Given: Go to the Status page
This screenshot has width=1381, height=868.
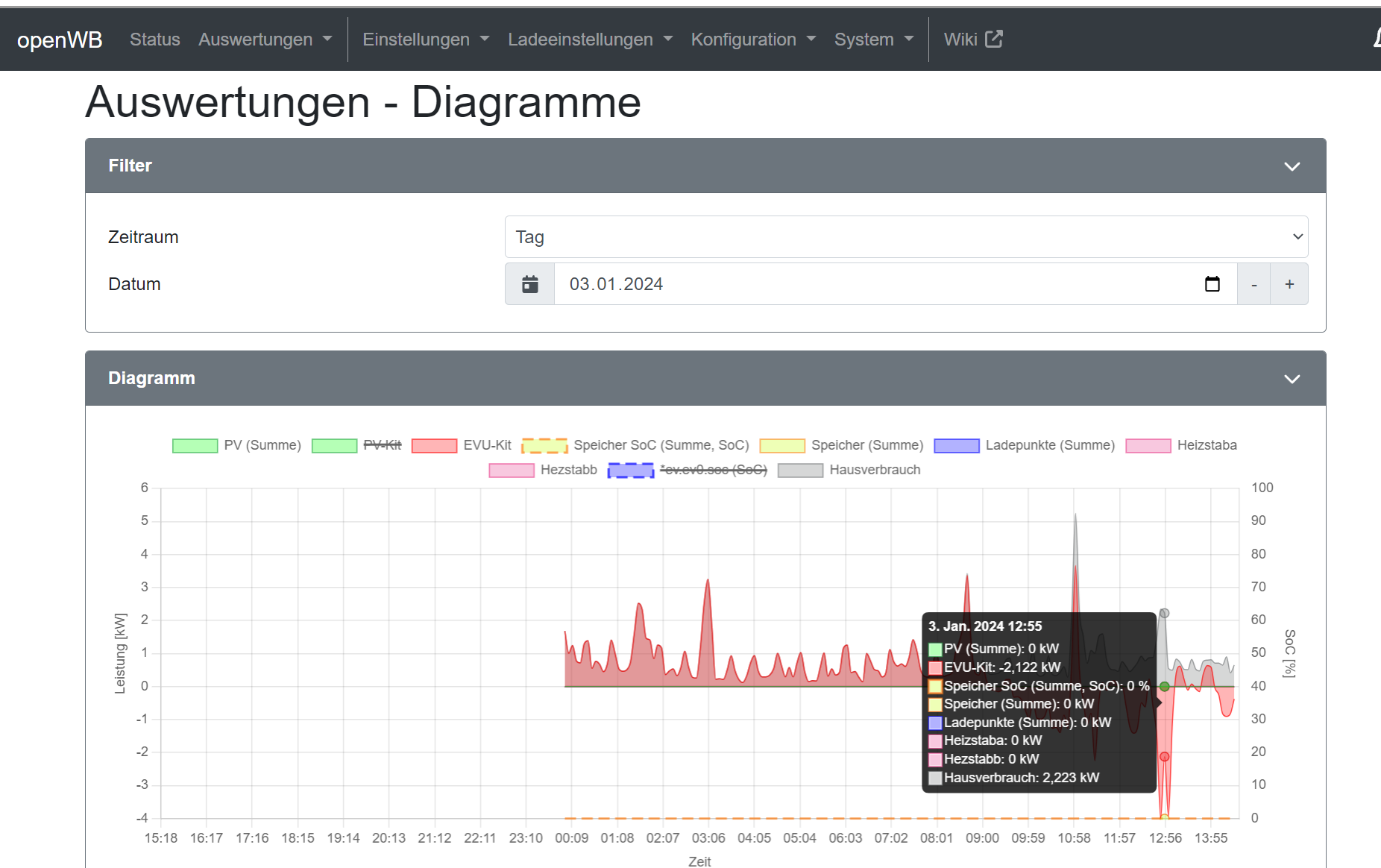Looking at the screenshot, I should pos(154,40).
